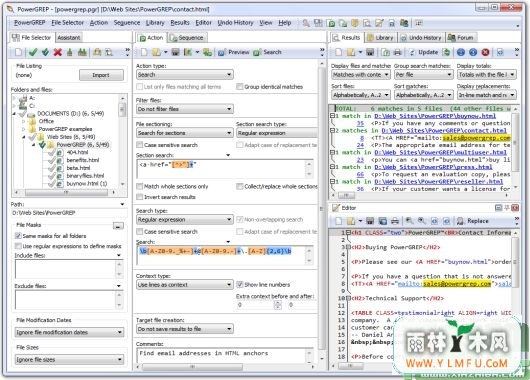530x380 pixels.
Task: Open the Undo History menu
Action: [235, 23]
